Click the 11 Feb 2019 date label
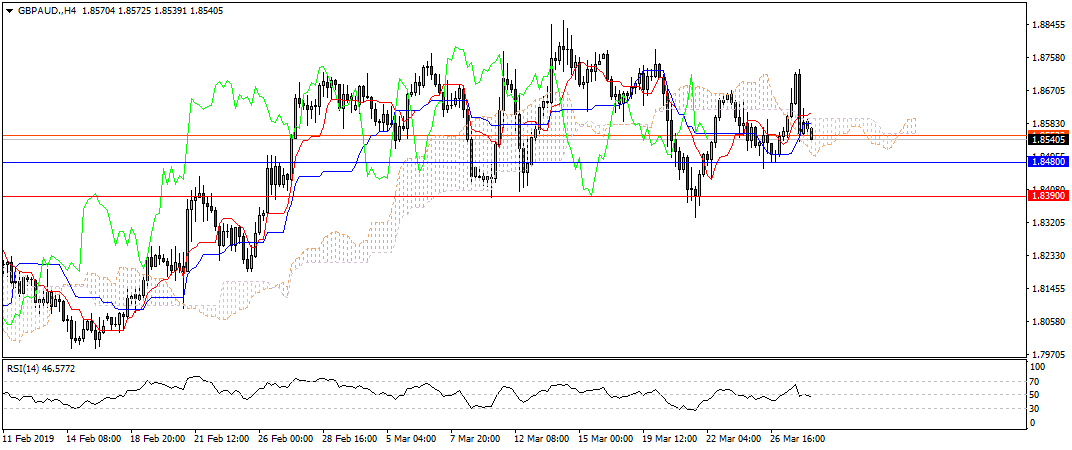The image size is (1072, 450). click(x=28, y=438)
